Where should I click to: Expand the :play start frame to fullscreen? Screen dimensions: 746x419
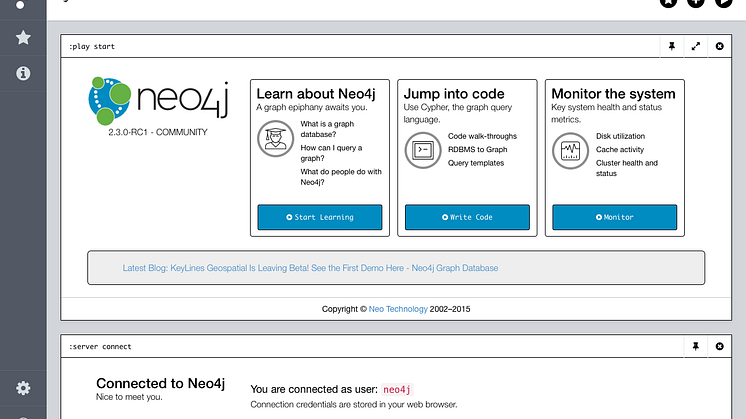tap(696, 46)
